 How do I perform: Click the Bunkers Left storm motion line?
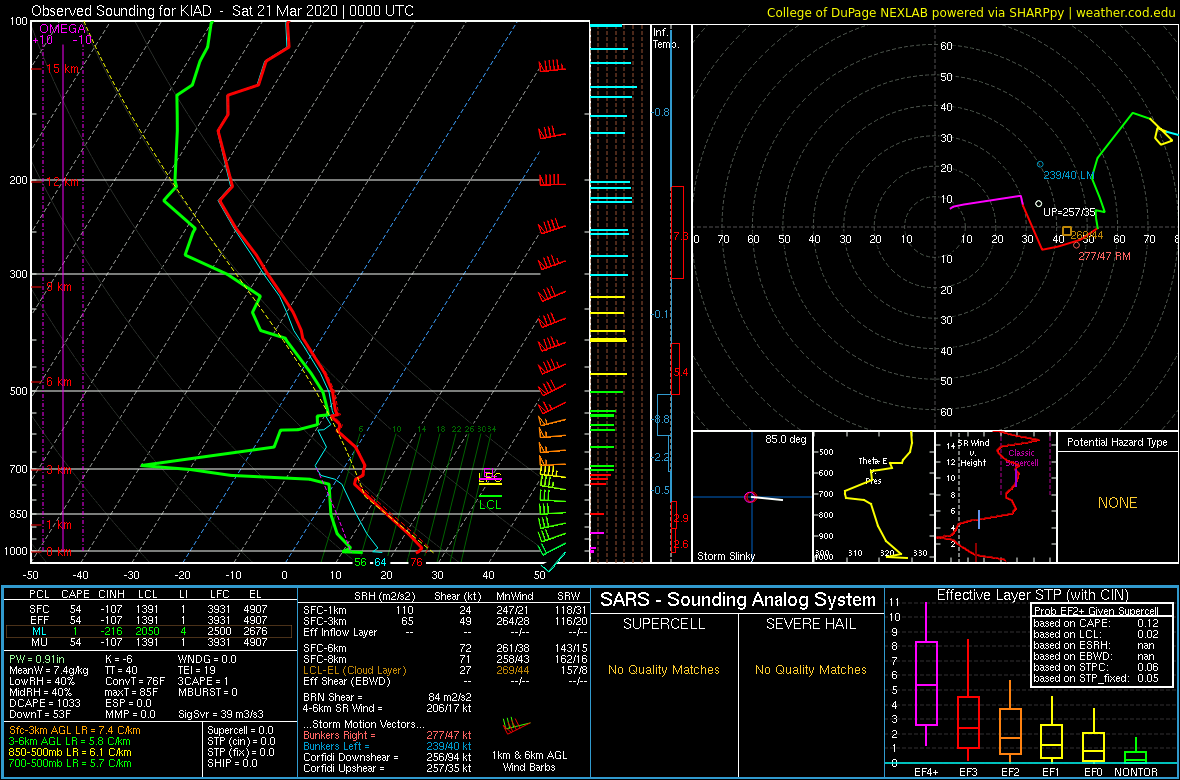click(387, 746)
